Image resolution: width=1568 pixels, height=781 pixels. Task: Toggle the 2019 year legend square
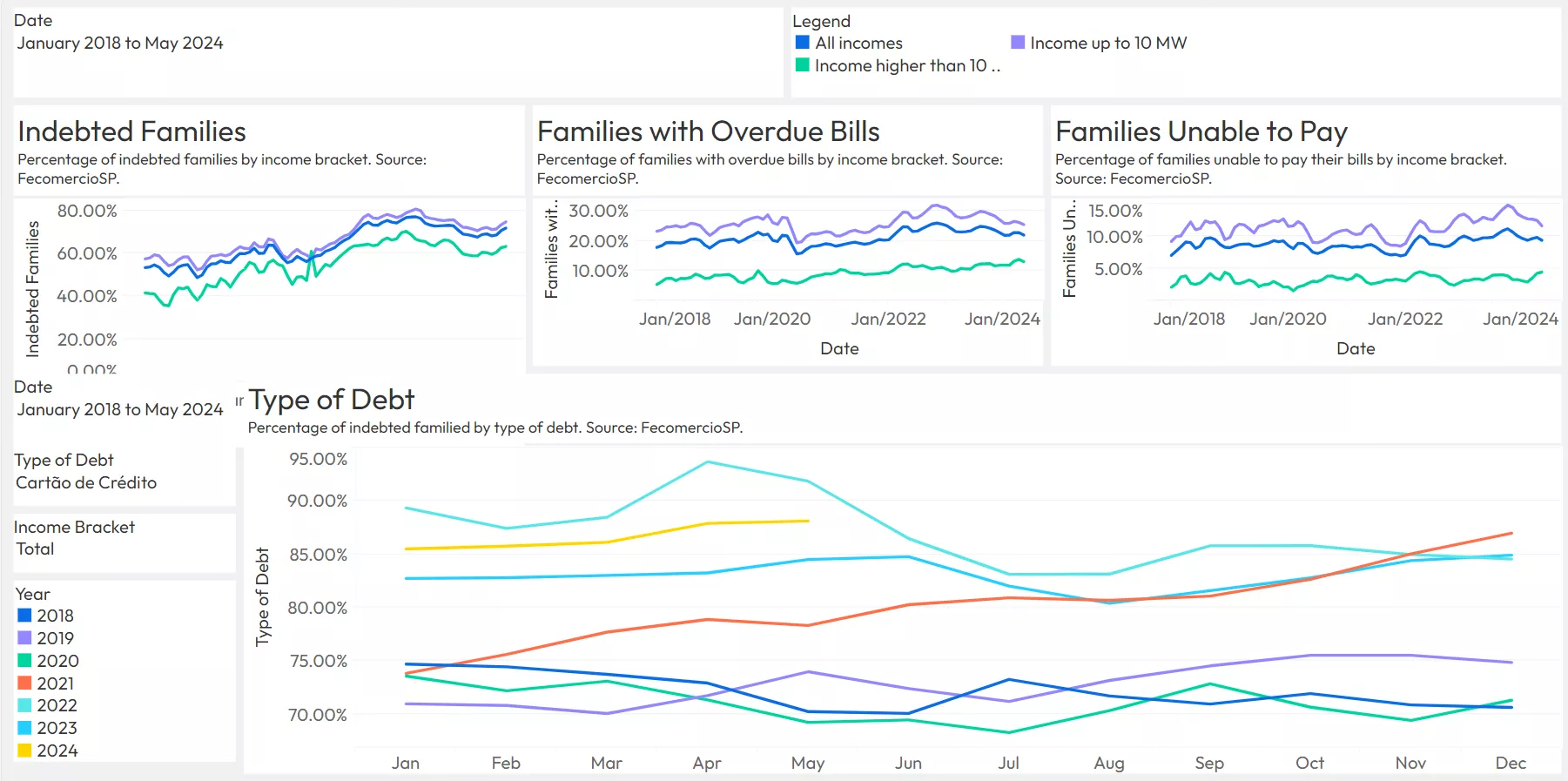coord(24,638)
